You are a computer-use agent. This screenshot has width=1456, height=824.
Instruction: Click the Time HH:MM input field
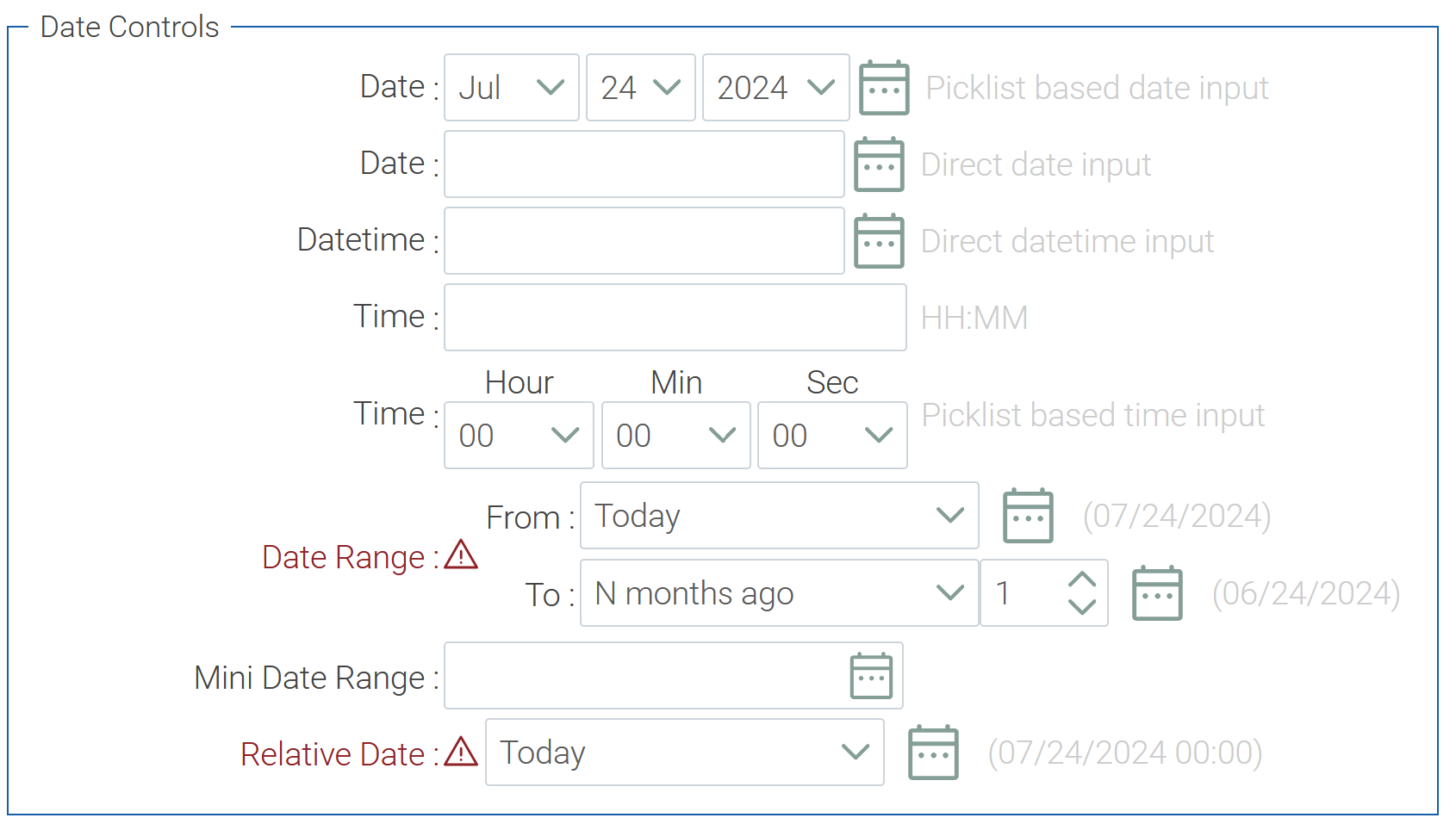(675, 318)
